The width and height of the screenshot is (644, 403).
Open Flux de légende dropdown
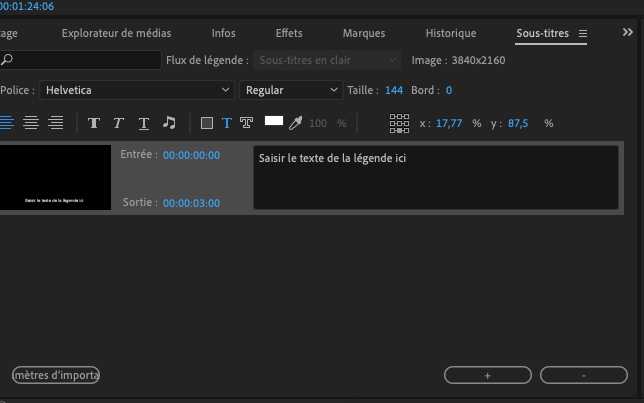tap(327, 60)
